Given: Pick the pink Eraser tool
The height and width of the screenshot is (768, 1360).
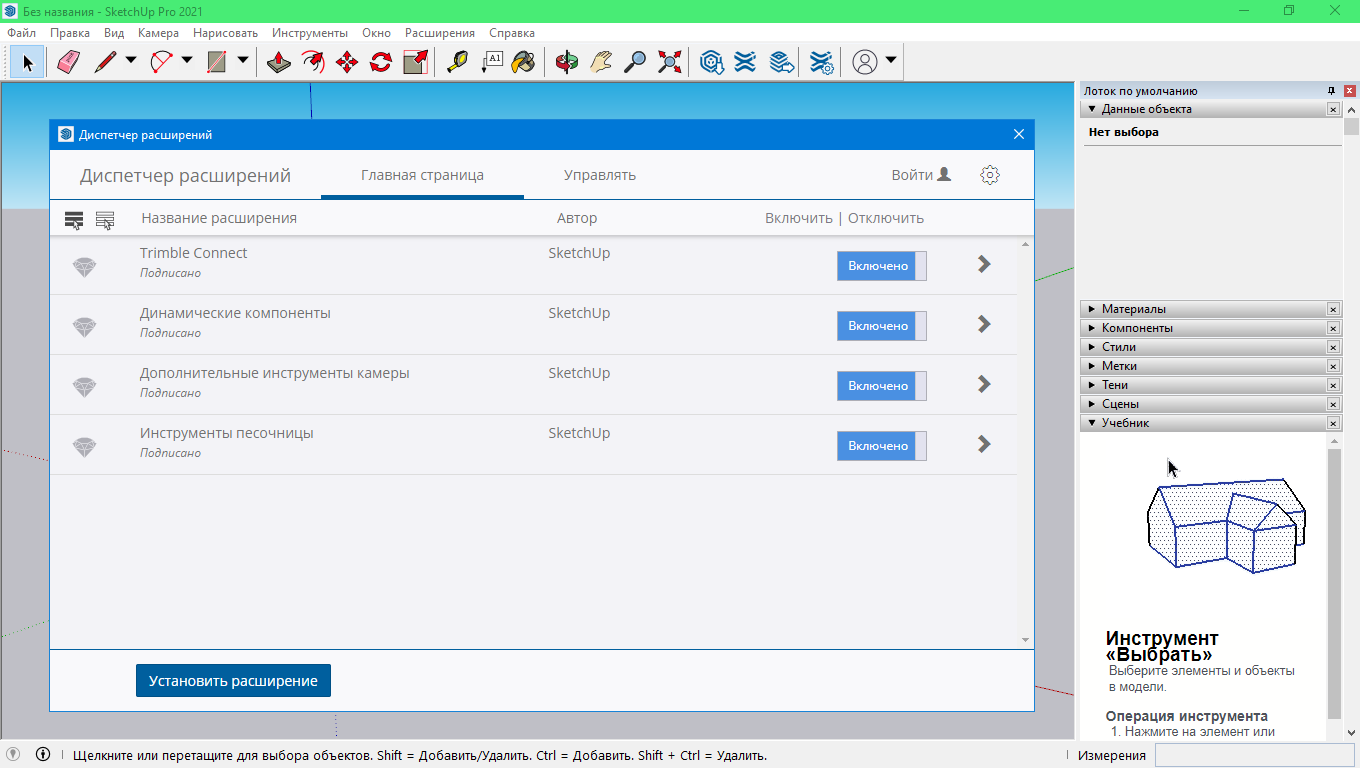Looking at the screenshot, I should coord(68,62).
